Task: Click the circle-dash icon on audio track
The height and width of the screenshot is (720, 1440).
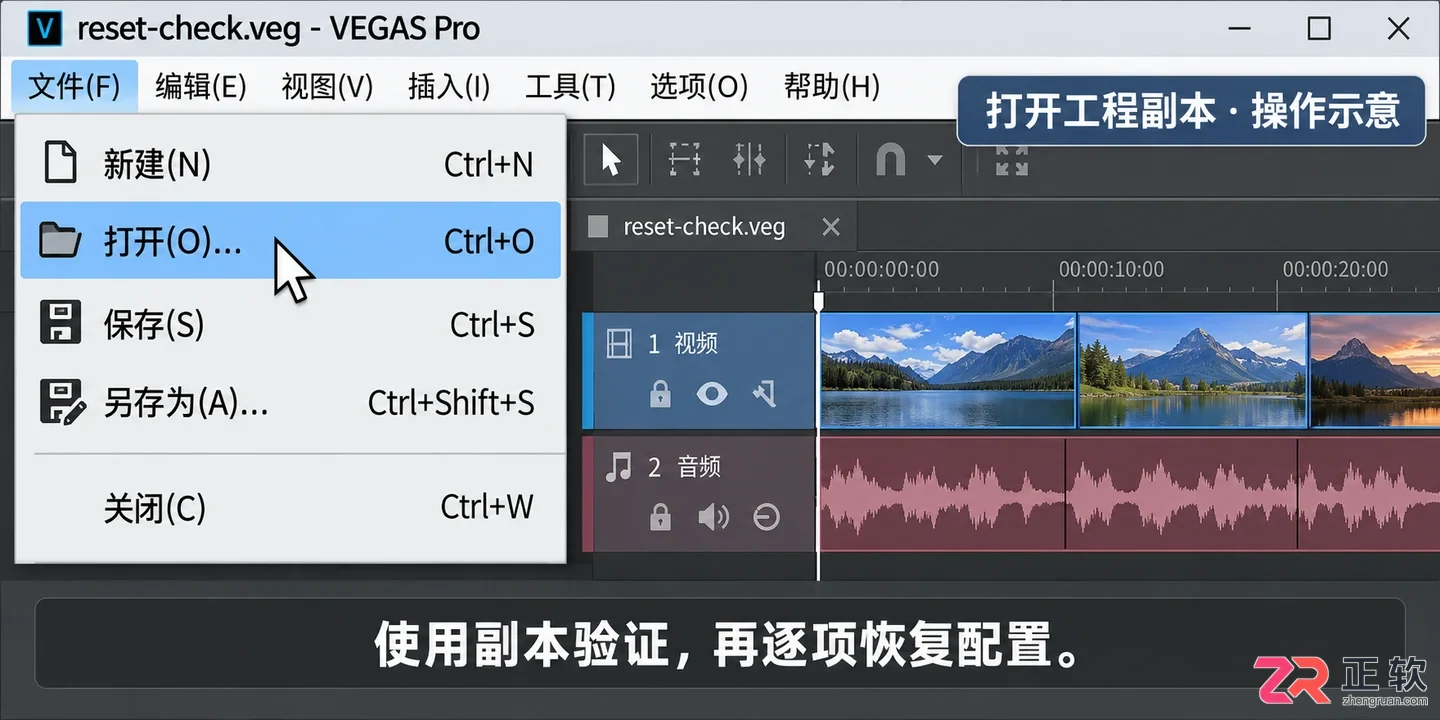Action: coord(766,517)
